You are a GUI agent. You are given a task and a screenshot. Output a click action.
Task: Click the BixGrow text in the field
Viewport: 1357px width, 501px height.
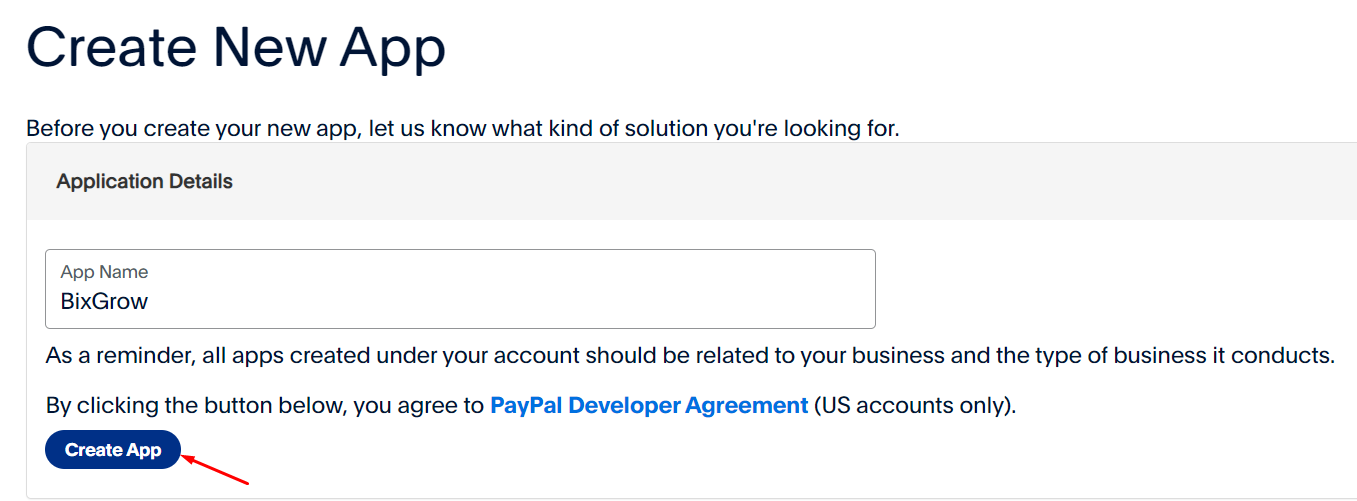coord(104,302)
